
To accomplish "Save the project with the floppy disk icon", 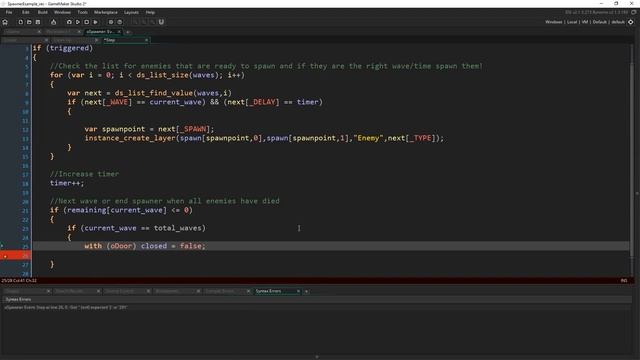I will point(38,22).
